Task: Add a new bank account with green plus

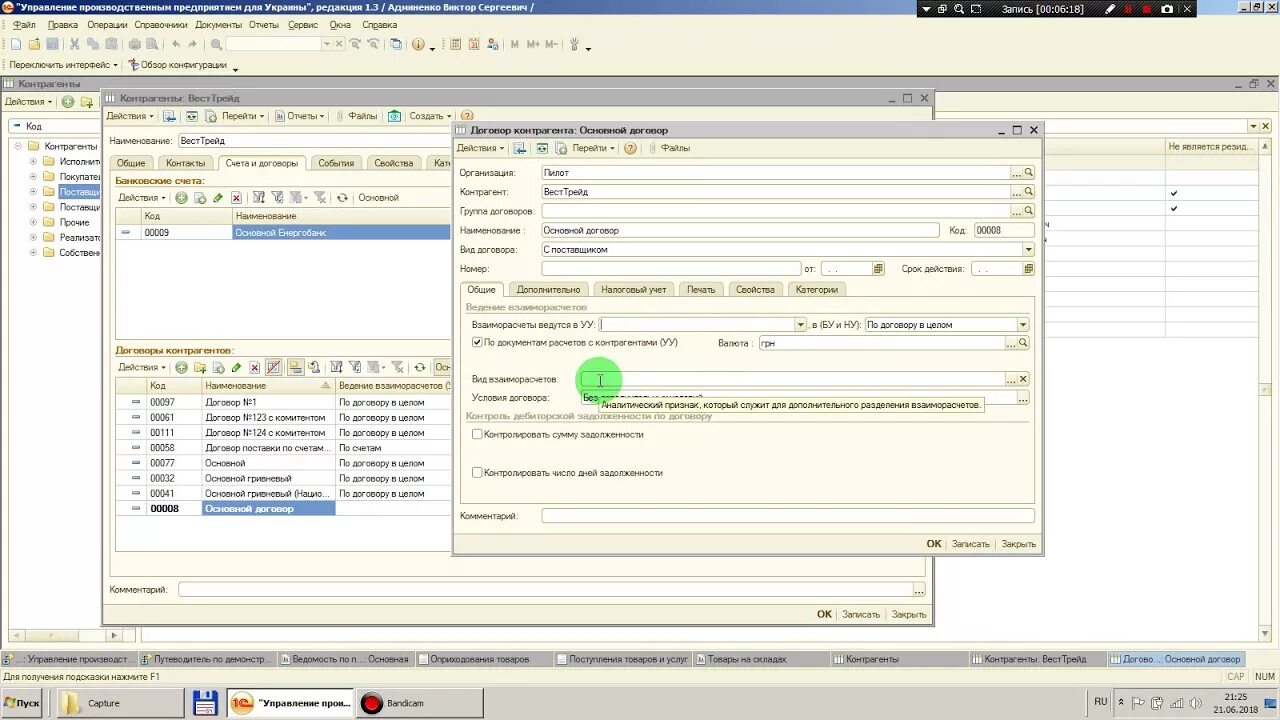Action: pos(181,198)
